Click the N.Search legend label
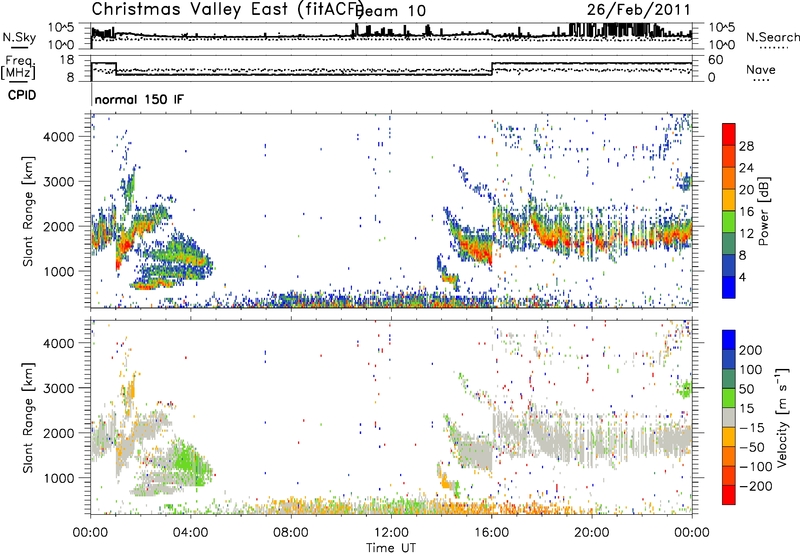The image size is (800, 554). tap(772, 37)
